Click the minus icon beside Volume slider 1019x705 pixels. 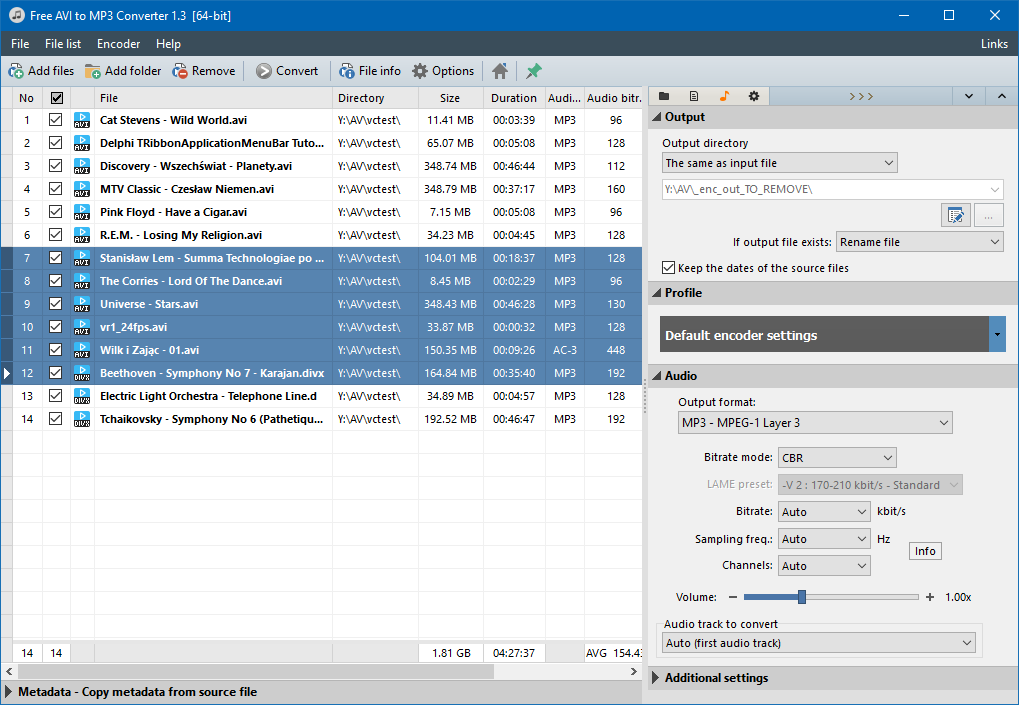tap(733, 597)
